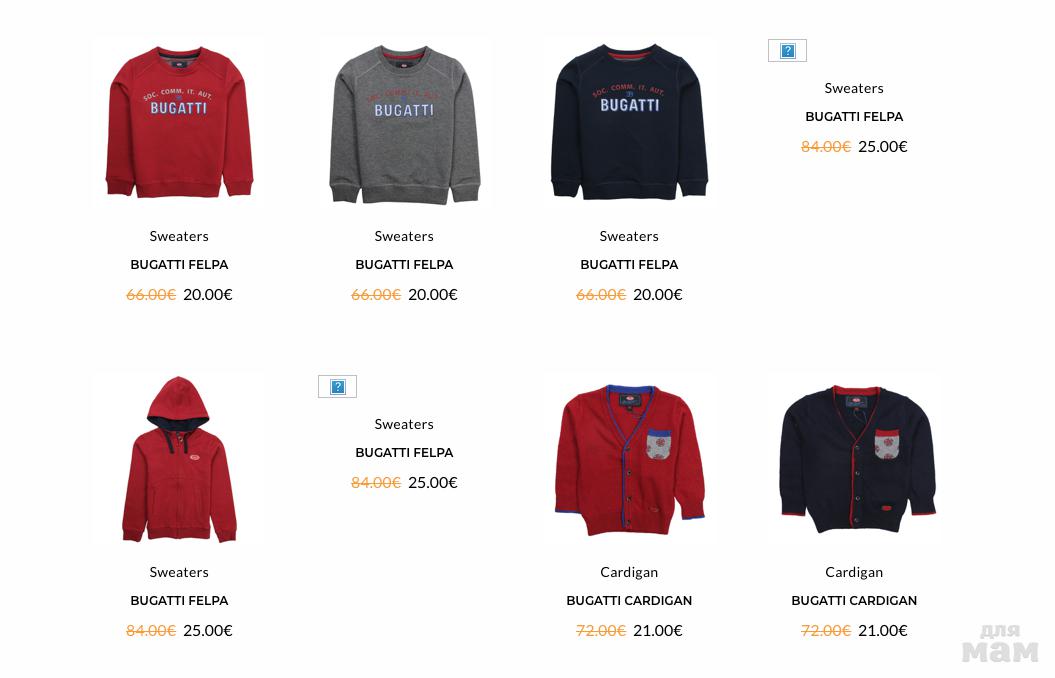Open BUGATTI FELPA title under navy sweatshirt
This screenshot has height=678, width=1055.
coord(629,265)
